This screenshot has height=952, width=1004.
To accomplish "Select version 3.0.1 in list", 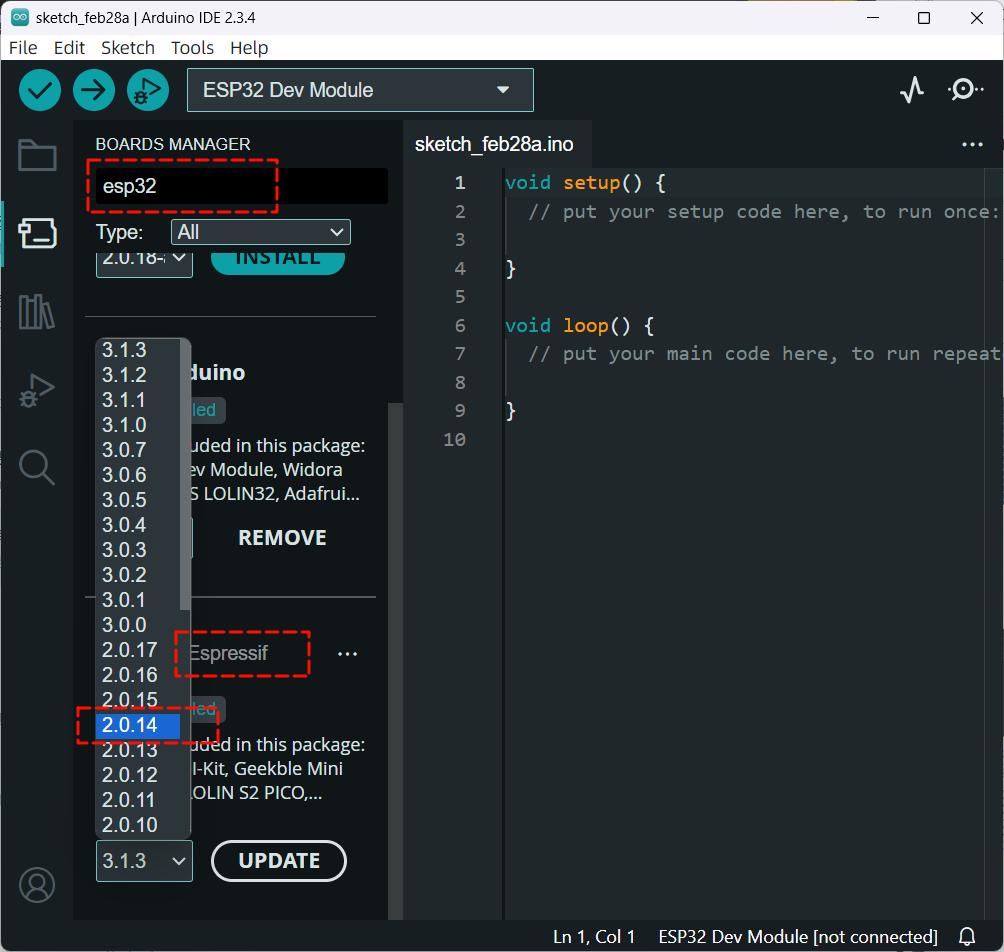I will (138, 599).
